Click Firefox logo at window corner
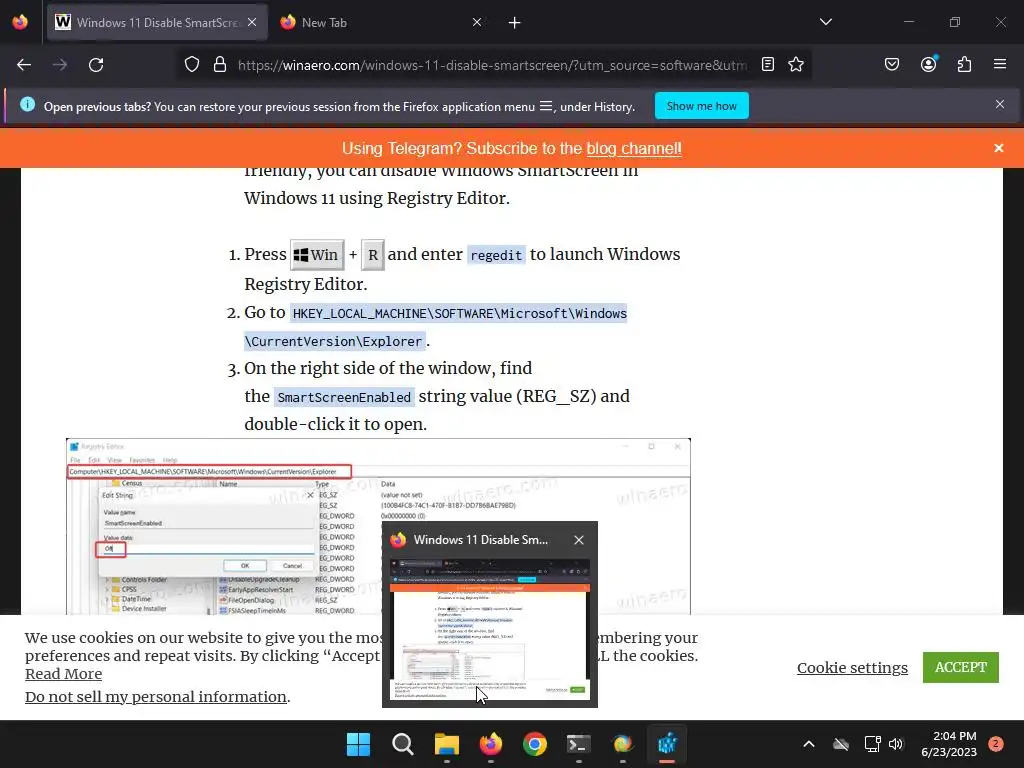The width and height of the screenshot is (1024, 768). [20, 22]
